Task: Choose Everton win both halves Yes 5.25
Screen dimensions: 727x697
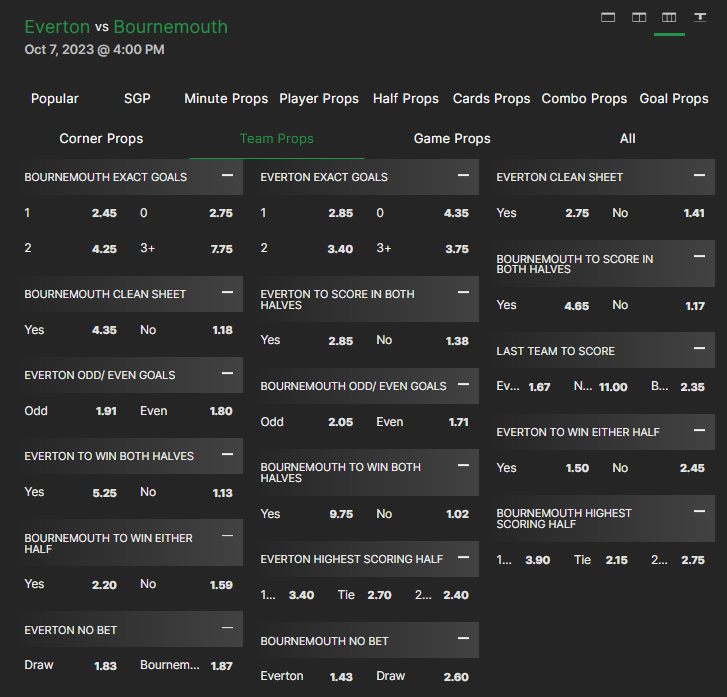Action: pos(70,492)
